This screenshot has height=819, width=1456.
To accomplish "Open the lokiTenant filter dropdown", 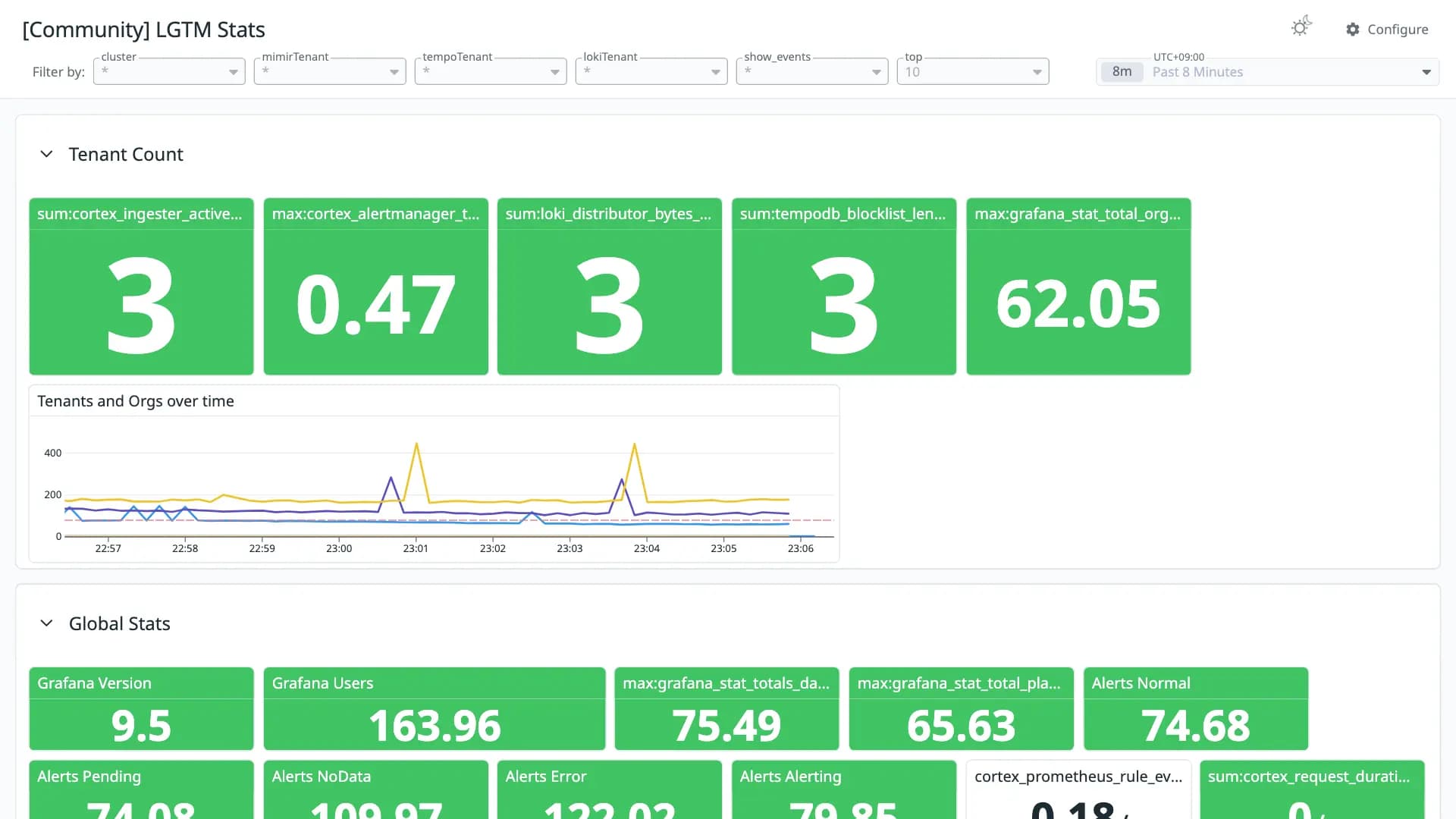I will click(x=651, y=71).
